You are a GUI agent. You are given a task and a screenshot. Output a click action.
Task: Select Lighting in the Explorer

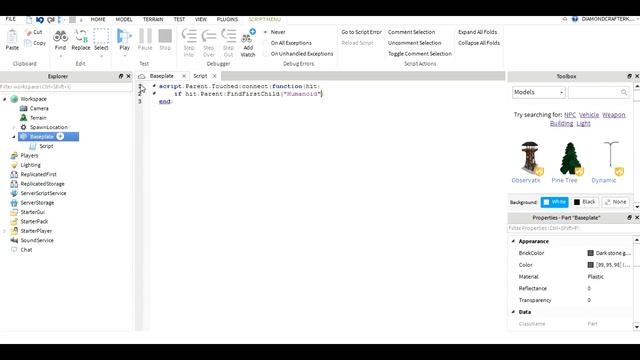(31, 165)
